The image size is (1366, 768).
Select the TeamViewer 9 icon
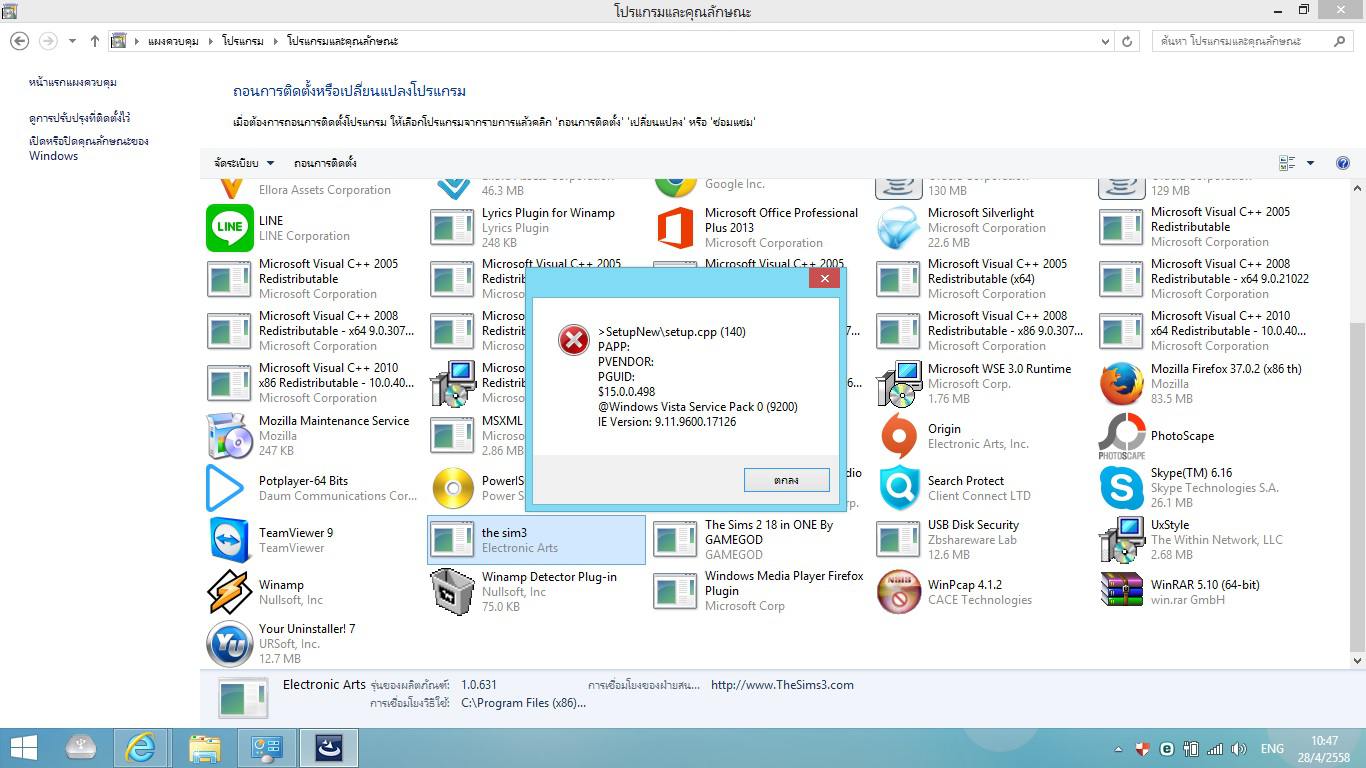[230, 540]
